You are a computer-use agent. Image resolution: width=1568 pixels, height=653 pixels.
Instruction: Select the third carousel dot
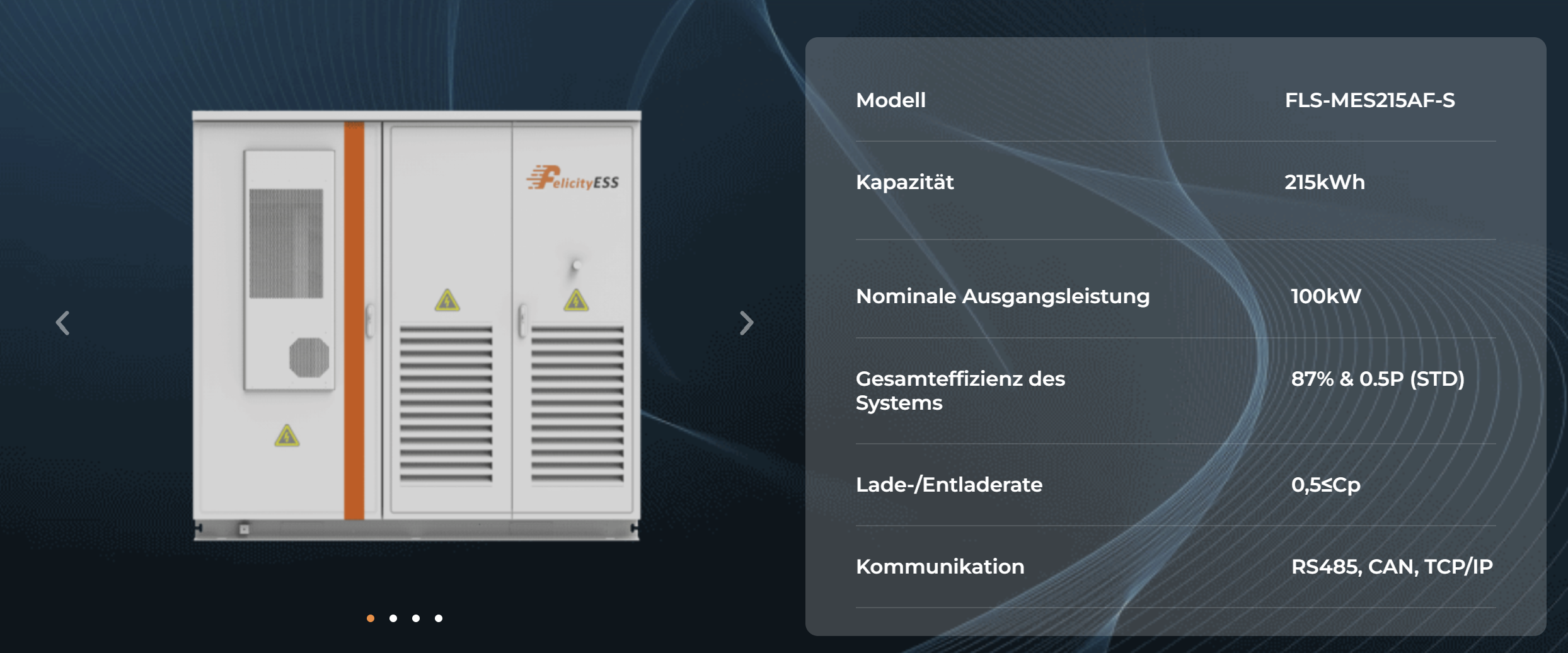click(x=416, y=618)
